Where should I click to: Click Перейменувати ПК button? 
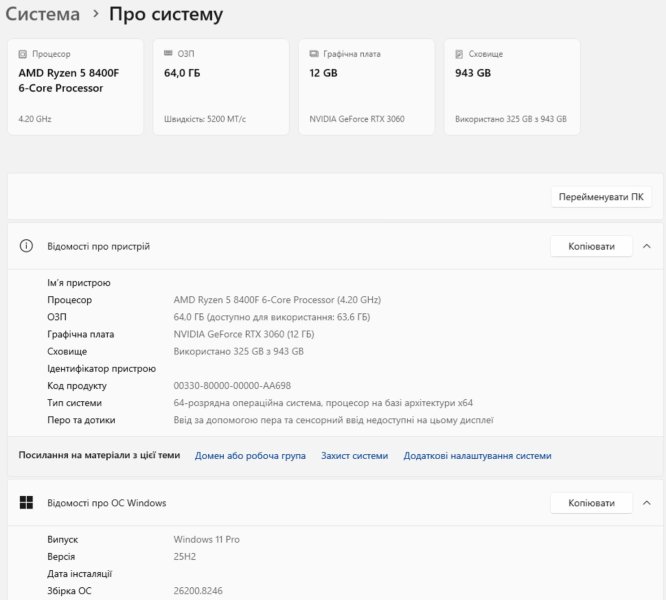coord(601,197)
